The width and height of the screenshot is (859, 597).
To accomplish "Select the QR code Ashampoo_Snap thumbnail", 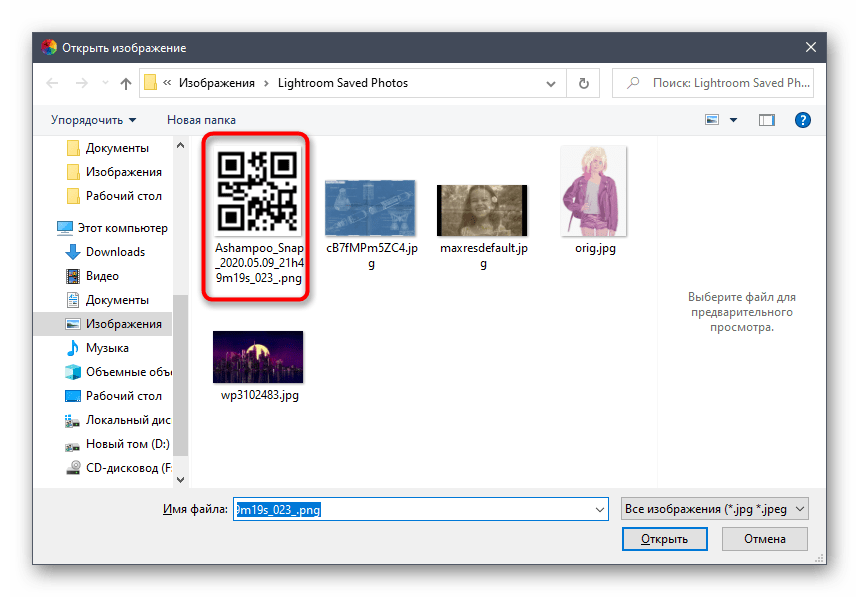I will (x=257, y=191).
